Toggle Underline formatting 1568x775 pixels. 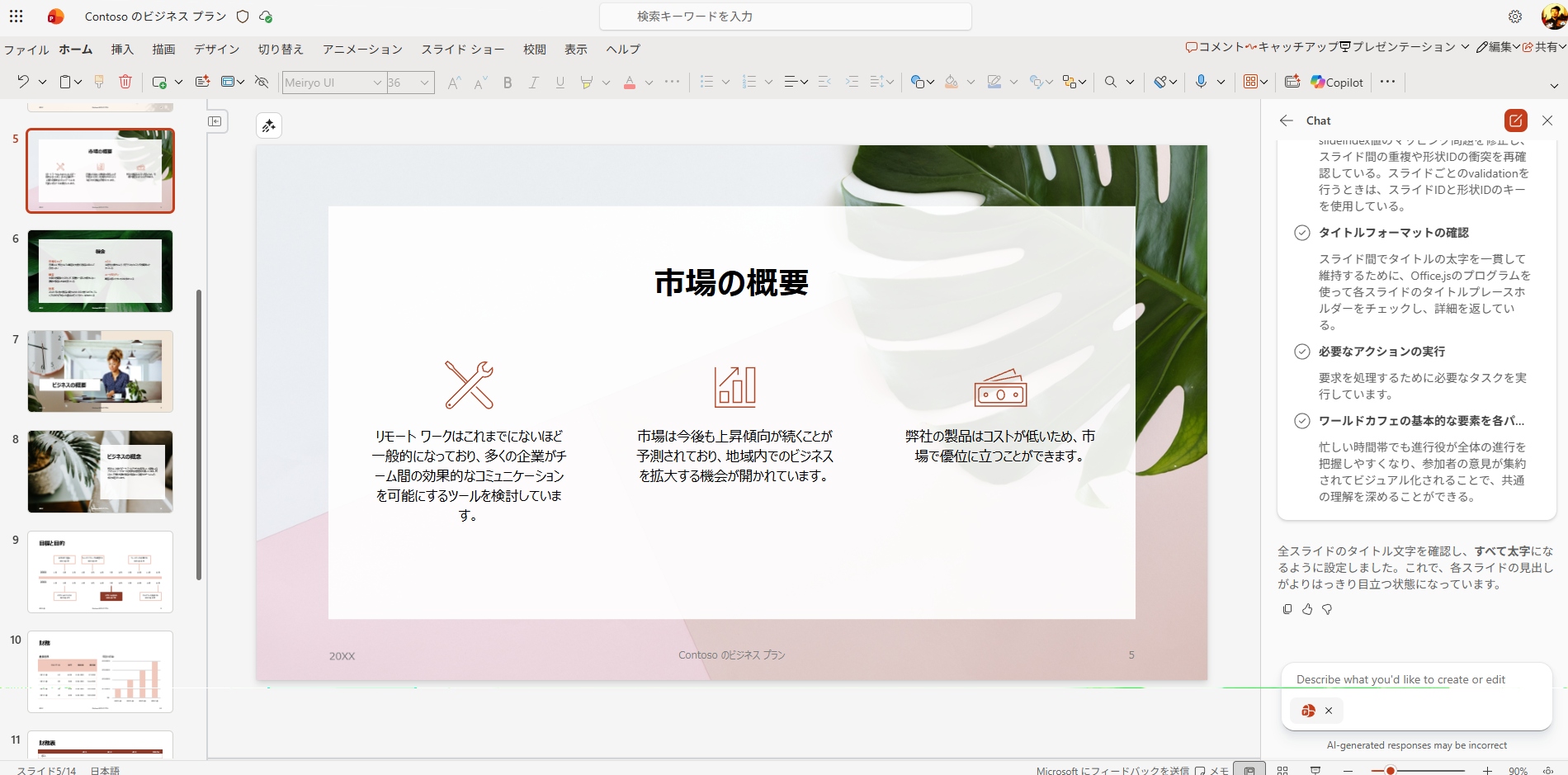[560, 82]
